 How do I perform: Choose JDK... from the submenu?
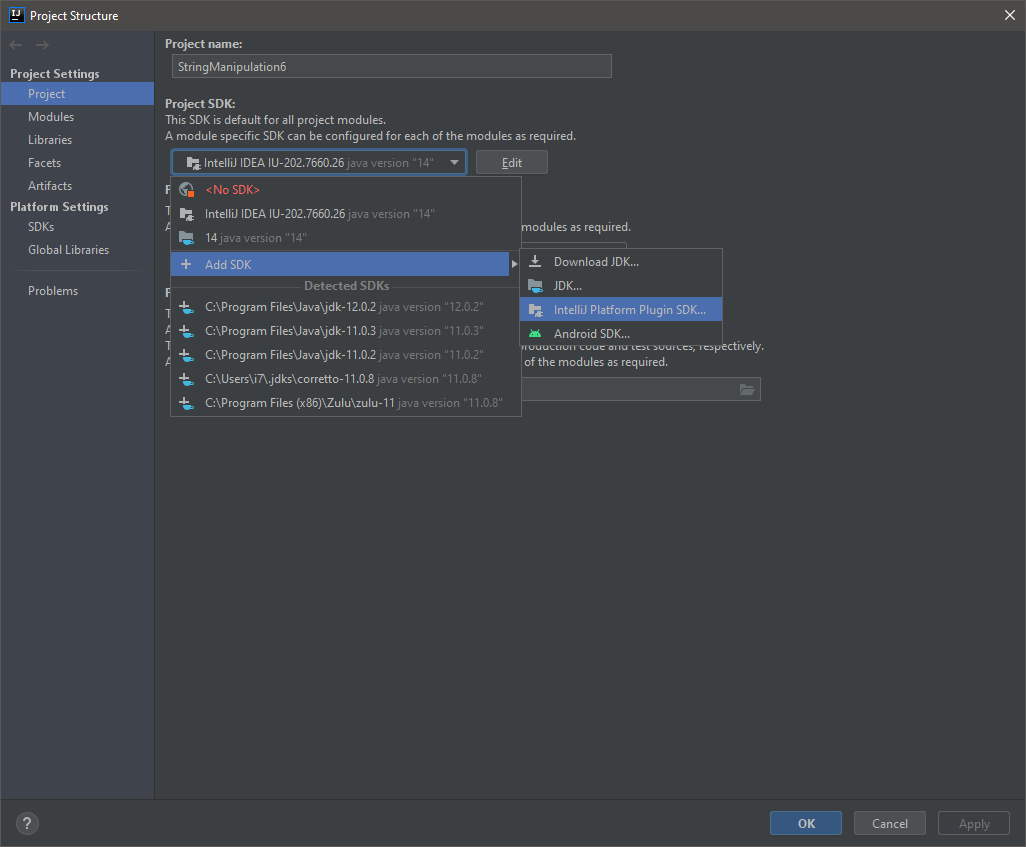tap(621, 285)
